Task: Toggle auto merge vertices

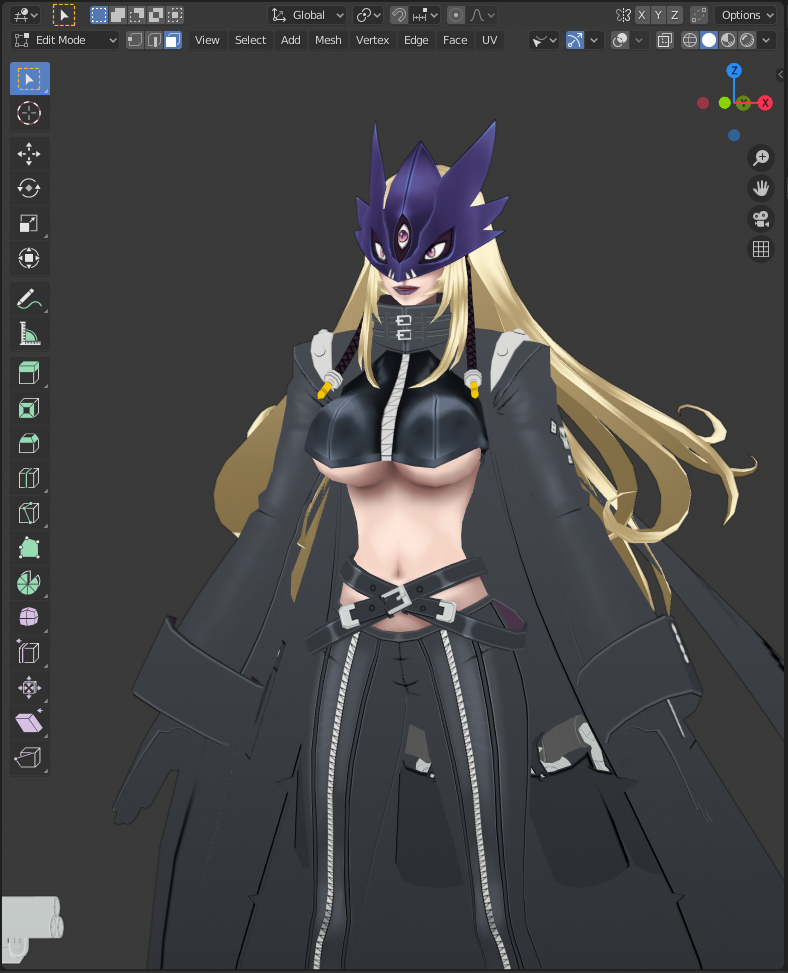Action: coord(699,15)
